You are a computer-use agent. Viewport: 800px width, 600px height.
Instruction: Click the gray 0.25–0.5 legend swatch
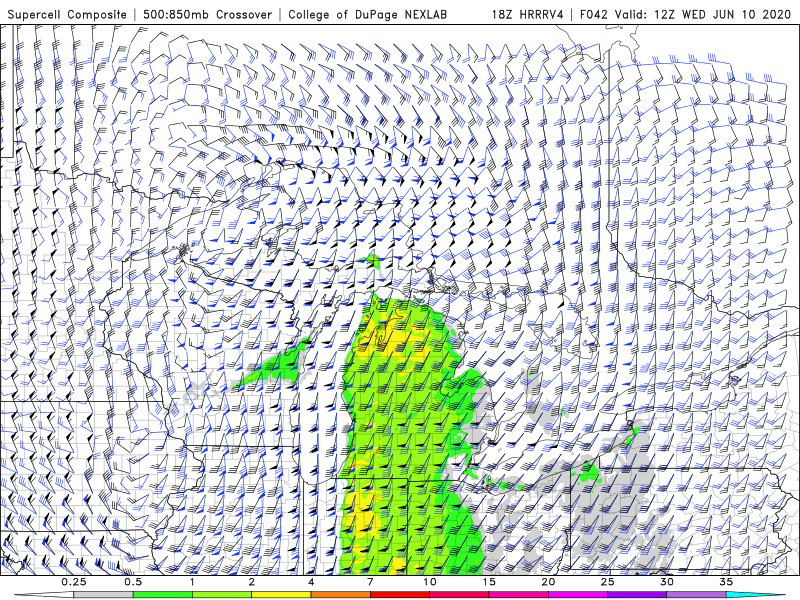(x=103, y=595)
